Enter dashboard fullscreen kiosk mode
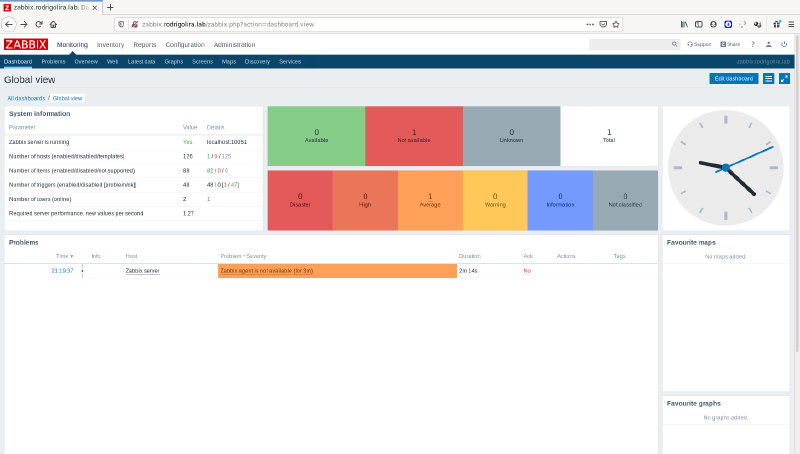The height and width of the screenshot is (454, 800). click(784, 78)
